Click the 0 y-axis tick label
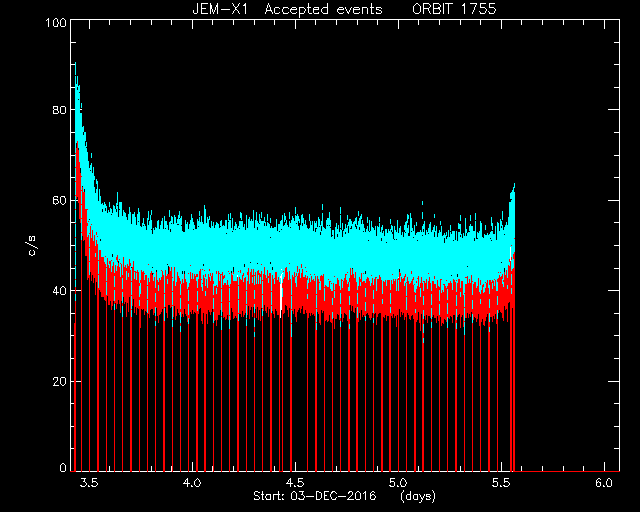Image resolution: width=640 pixels, height=512 pixels. [63, 468]
